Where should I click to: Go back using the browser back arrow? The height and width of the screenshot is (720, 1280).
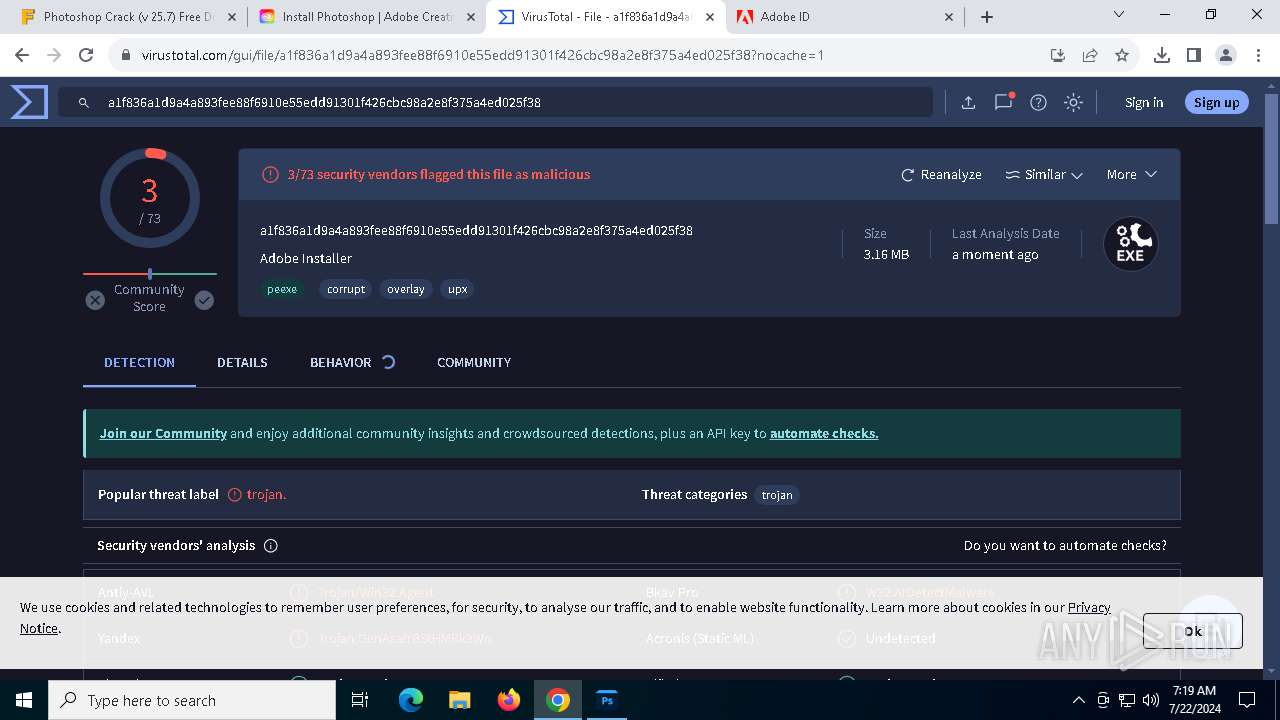coord(22,55)
